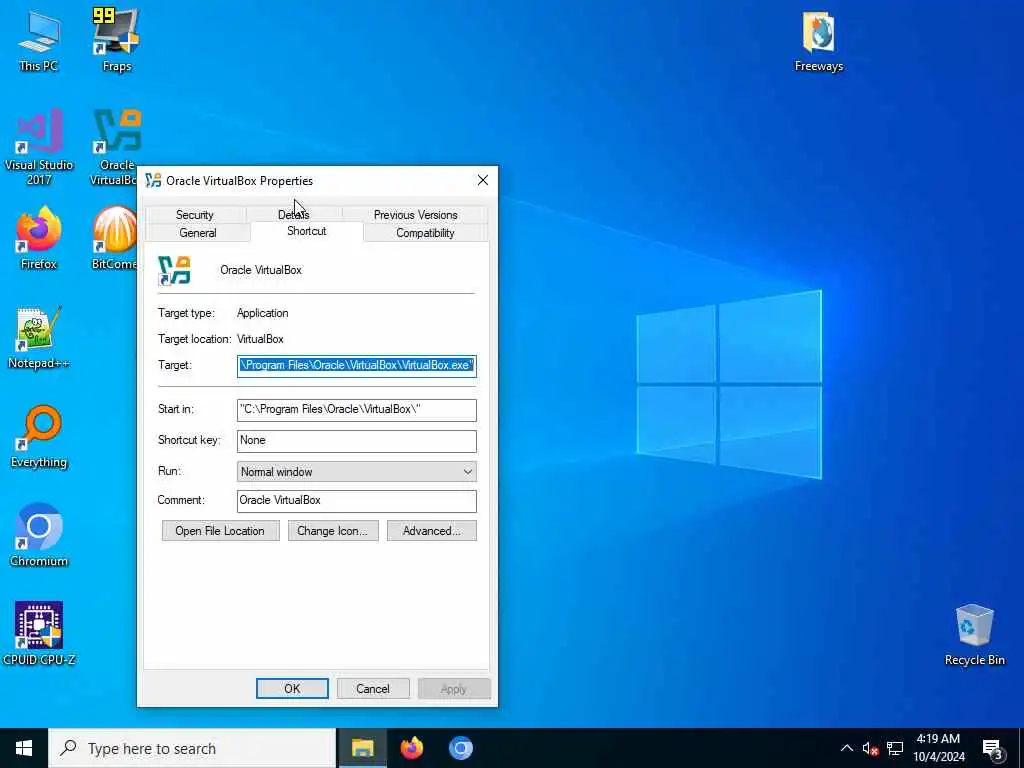Click the Open File Location button
The image size is (1024, 768).
click(x=220, y=531)
